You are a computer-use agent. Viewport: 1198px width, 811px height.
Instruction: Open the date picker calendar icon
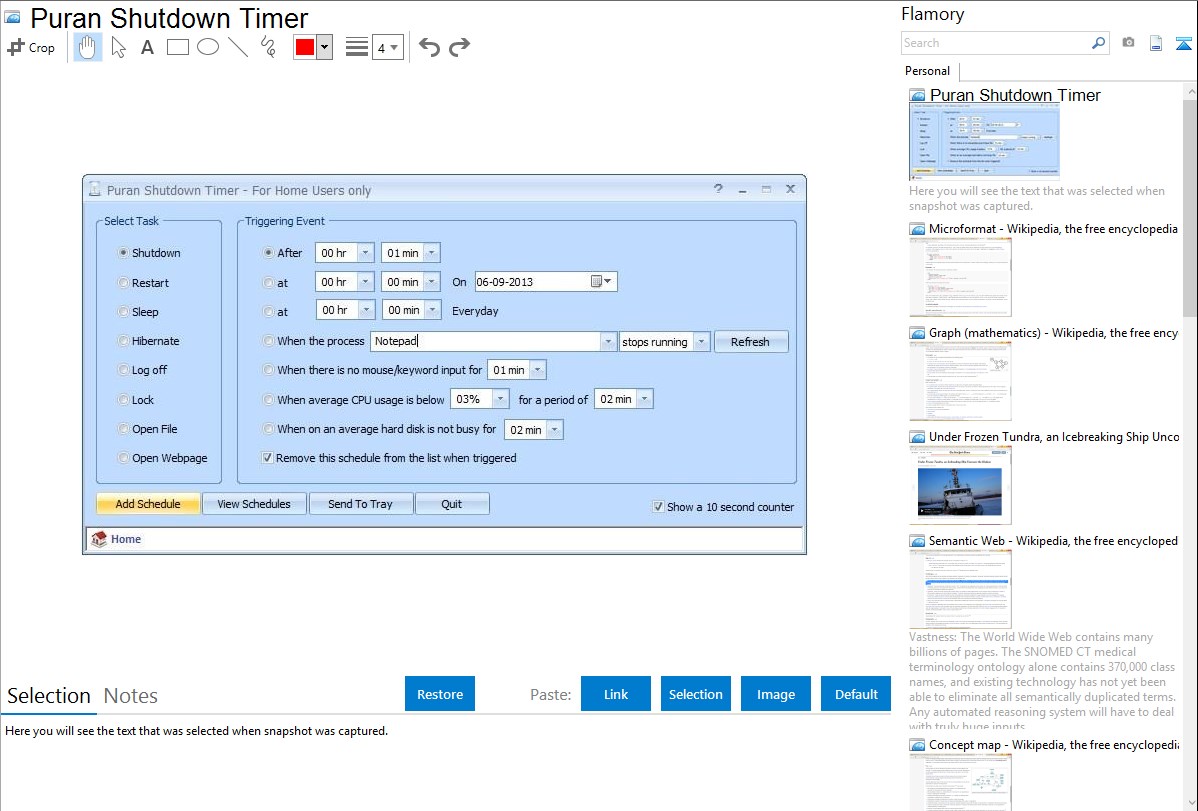coord(597,281)
